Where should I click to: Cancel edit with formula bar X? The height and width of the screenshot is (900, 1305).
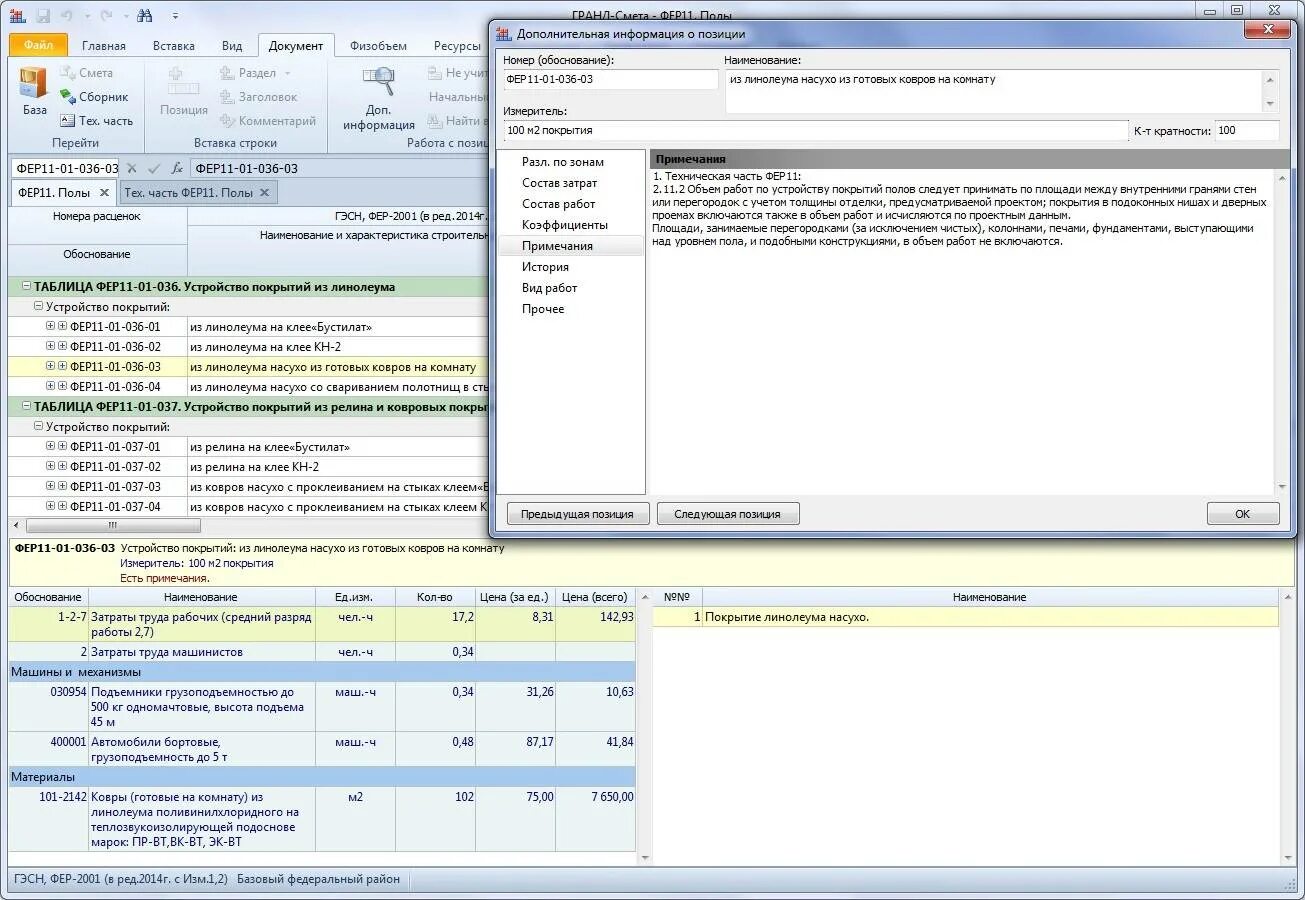(132, 168)
